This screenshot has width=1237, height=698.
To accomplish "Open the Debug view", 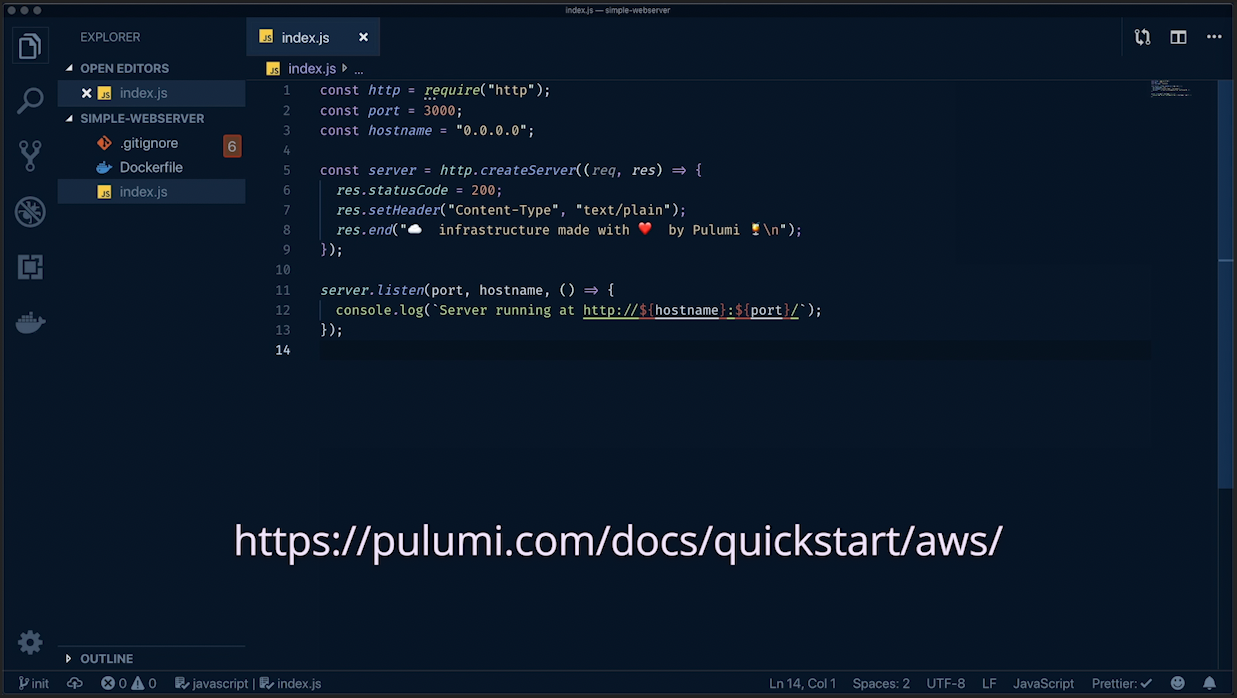I will [30, 212].
